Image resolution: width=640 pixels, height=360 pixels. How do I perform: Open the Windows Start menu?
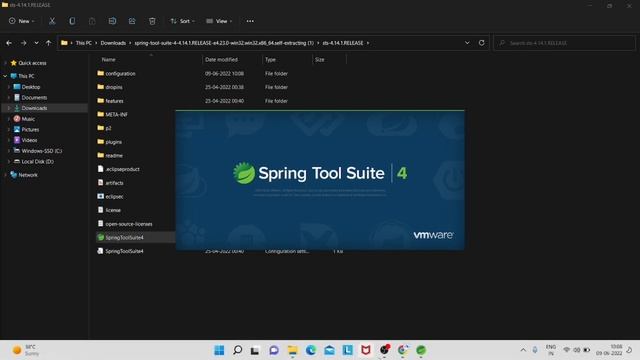(x=219, y=350)
